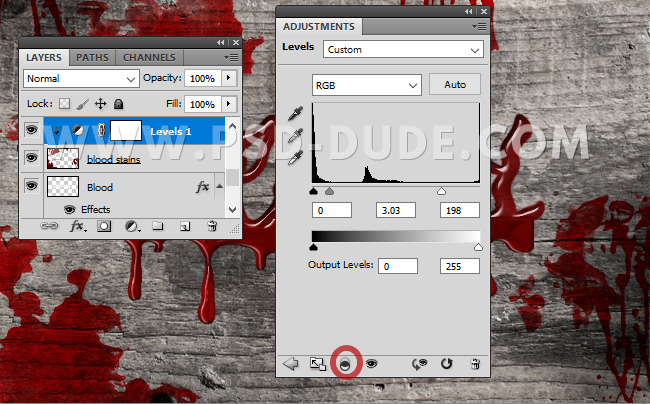This screenshot has height=404, width=650.
Task: Open the RGB channel dropdown
Action: pos(366,85)
